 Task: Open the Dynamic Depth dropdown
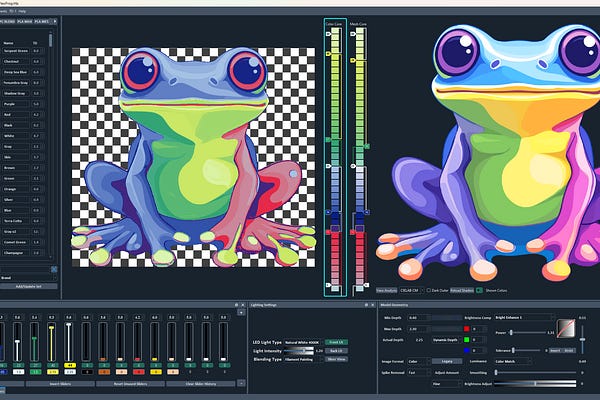pos(447,340)
